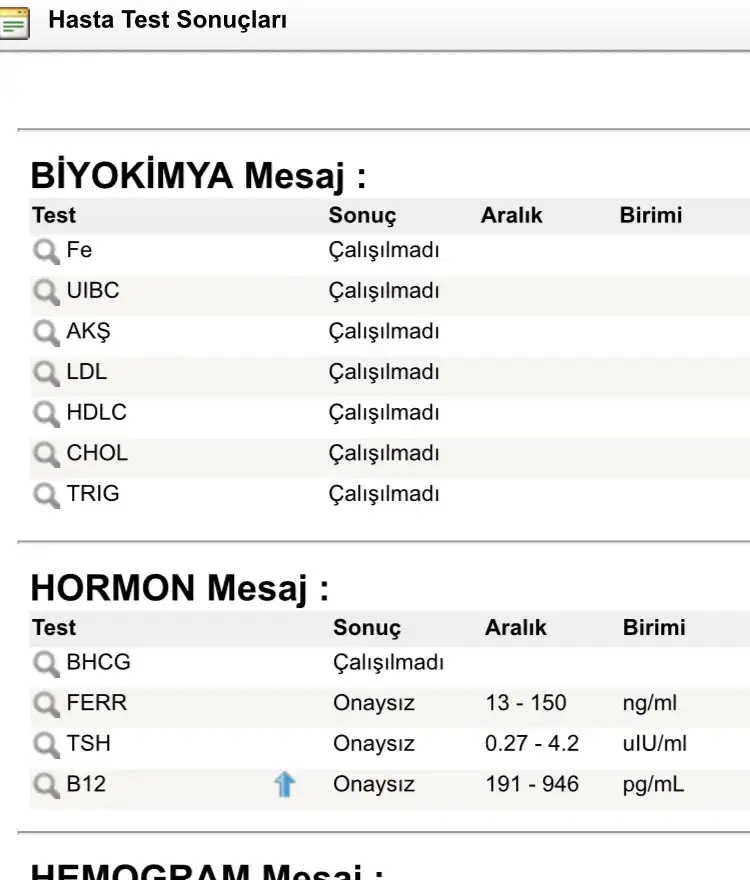Click the B12 magnifier icon
The width and height of the screenshot is (750, 880).
pos(46,785)
